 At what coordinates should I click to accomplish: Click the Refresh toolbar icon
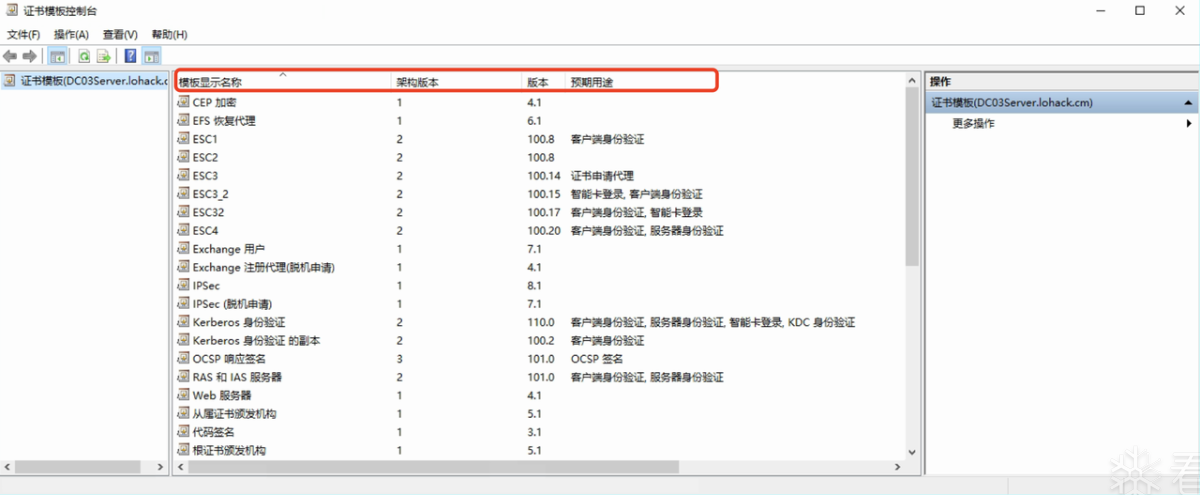click(x=84, y=56)
